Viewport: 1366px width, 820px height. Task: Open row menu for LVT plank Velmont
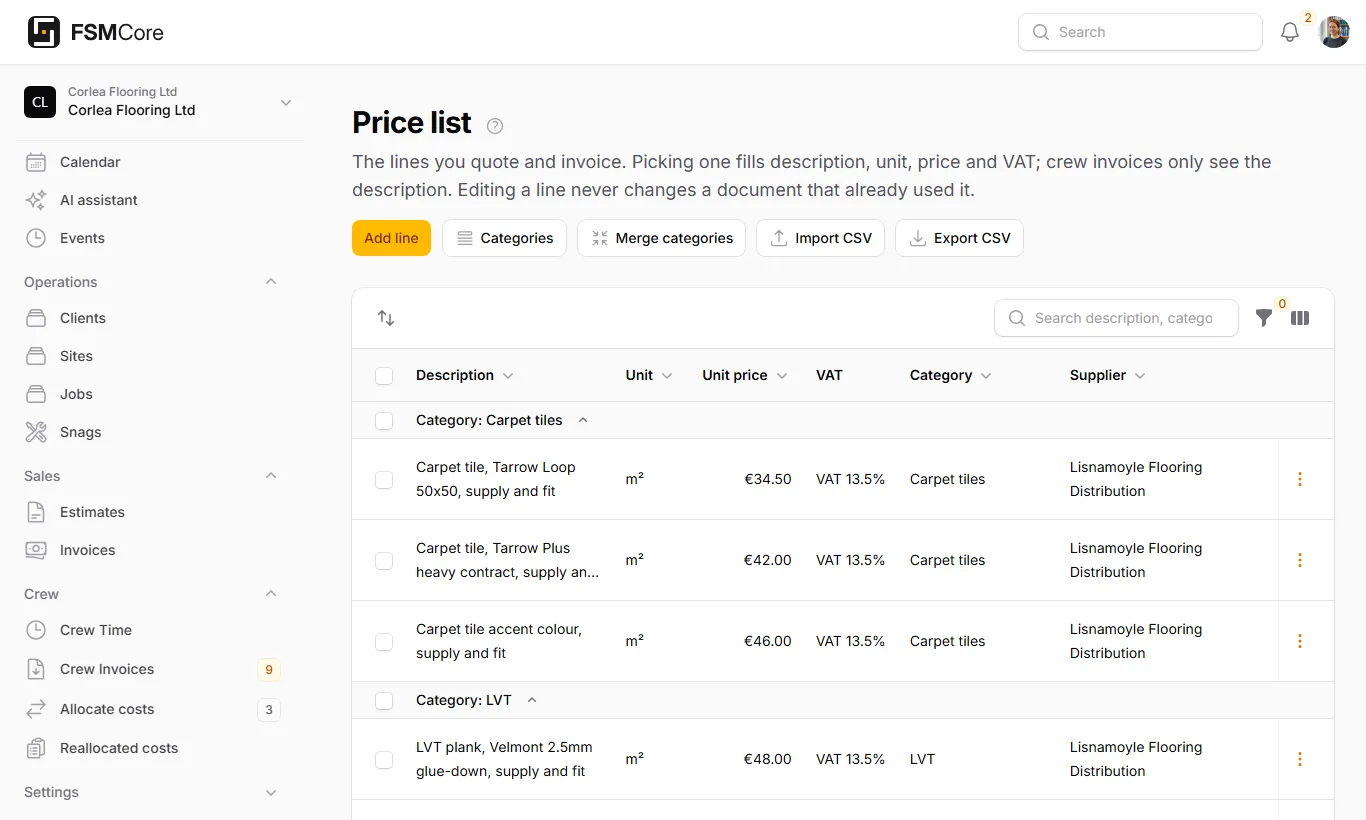[1300, 759]
